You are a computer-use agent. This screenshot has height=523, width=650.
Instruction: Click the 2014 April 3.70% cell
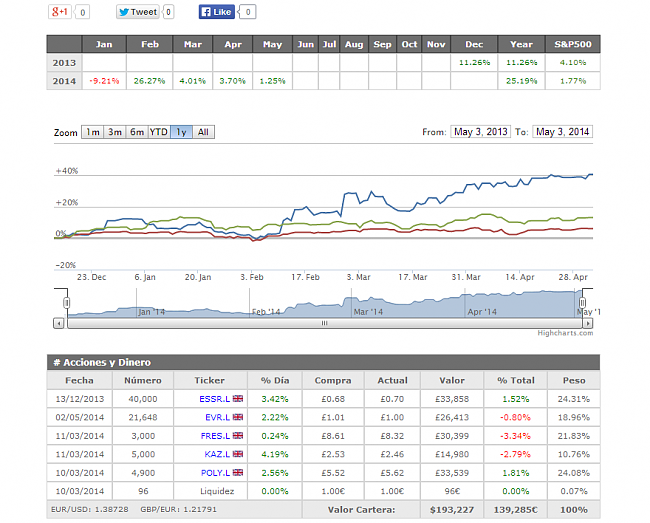point(233,81)
